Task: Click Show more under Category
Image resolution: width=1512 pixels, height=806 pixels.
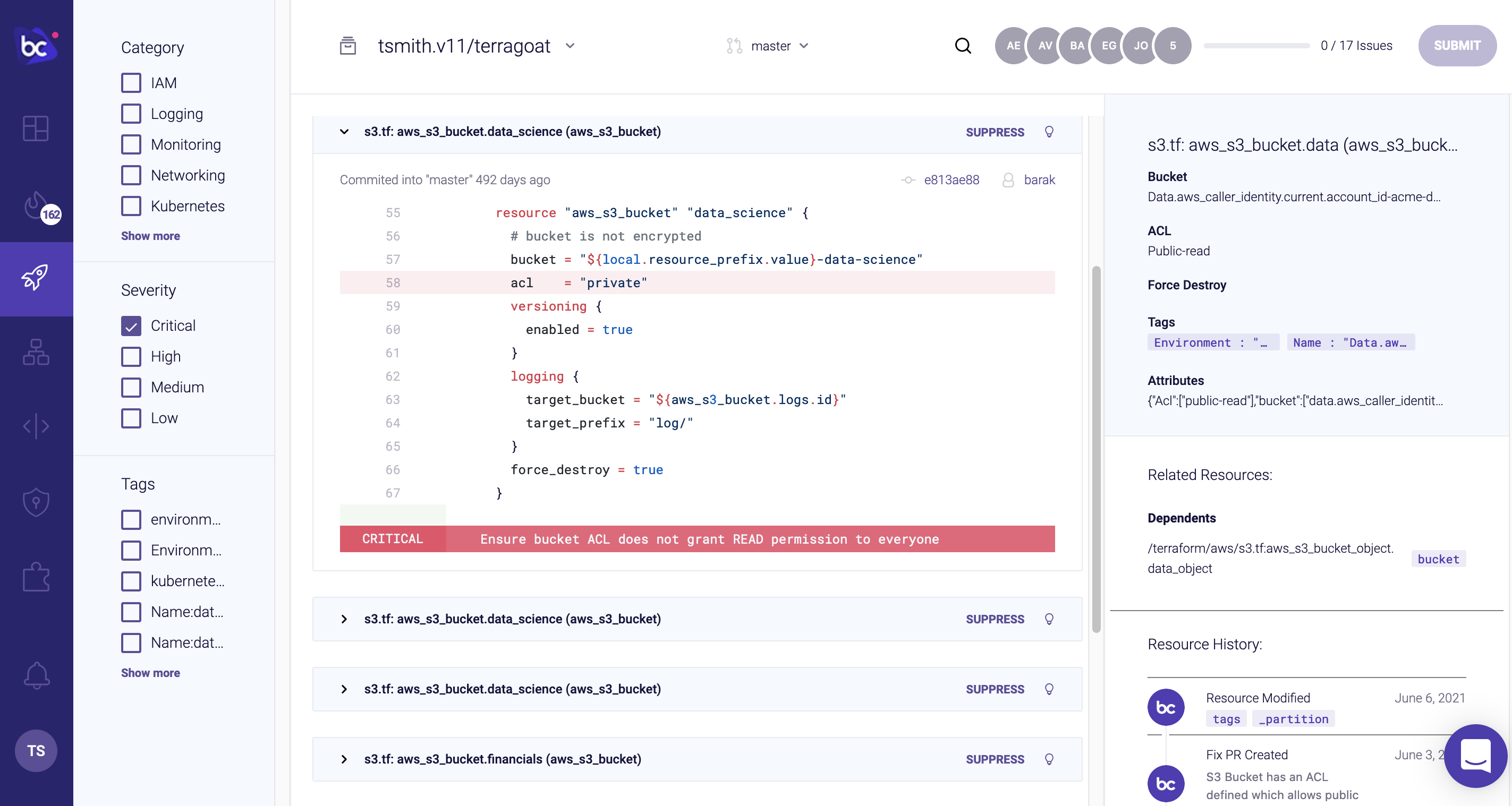Action: pos(150,236)
